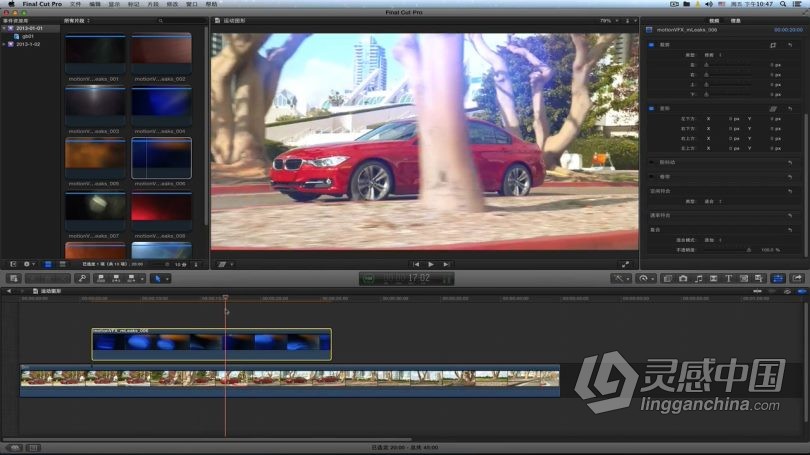Jump to the previous edit point in viewer
Viewport: 810px width, 455px height.
[x=416, y=264]
